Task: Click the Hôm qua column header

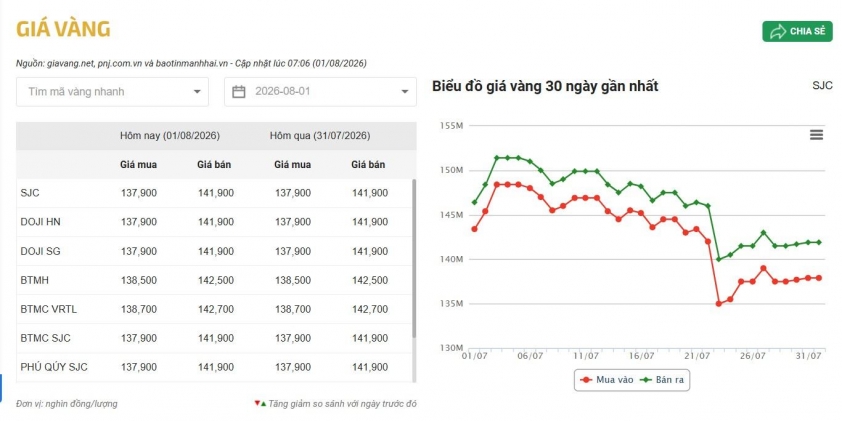Action: point(320,136)
